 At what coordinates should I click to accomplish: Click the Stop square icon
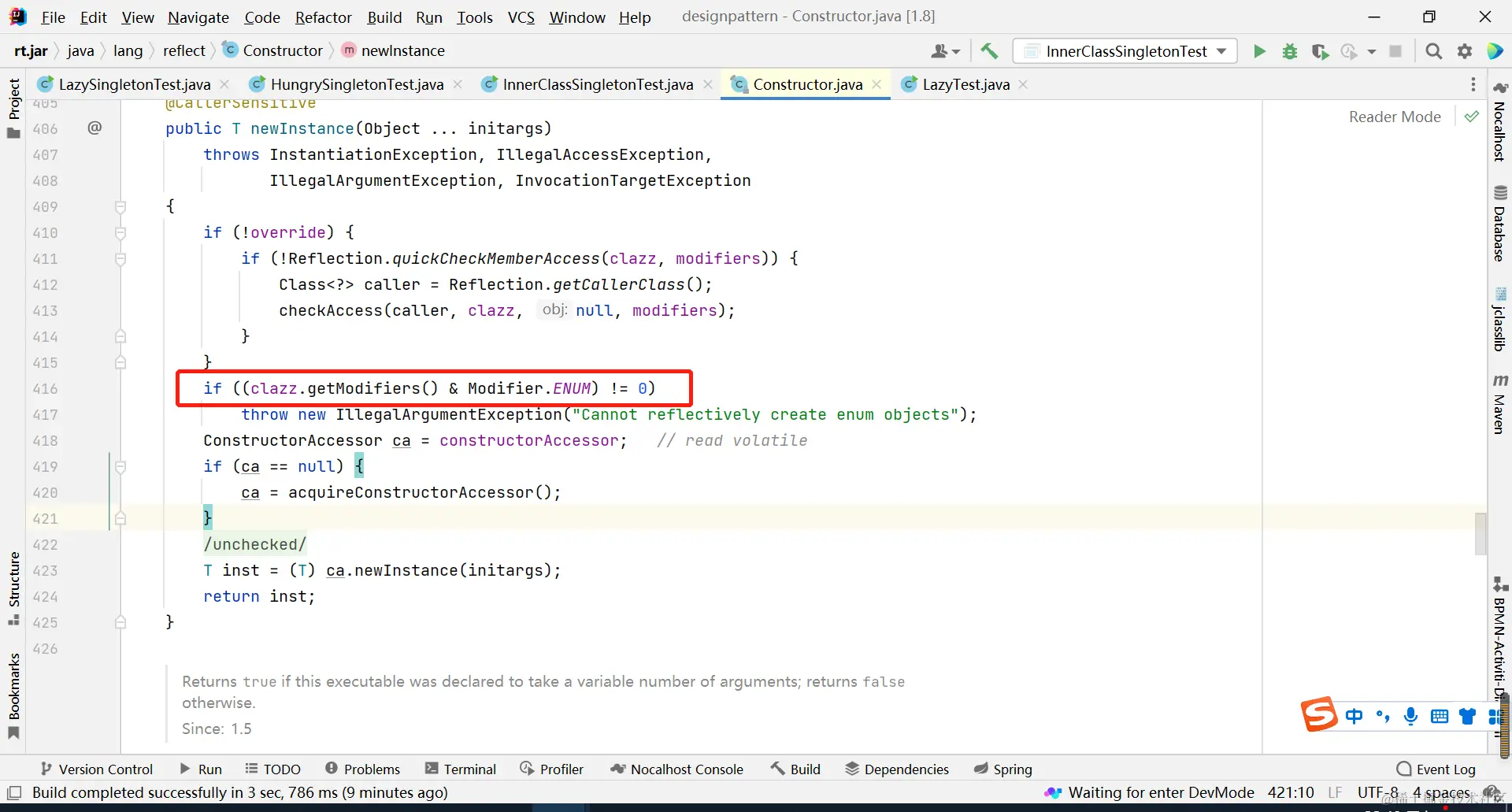[x=1395, y=51]
